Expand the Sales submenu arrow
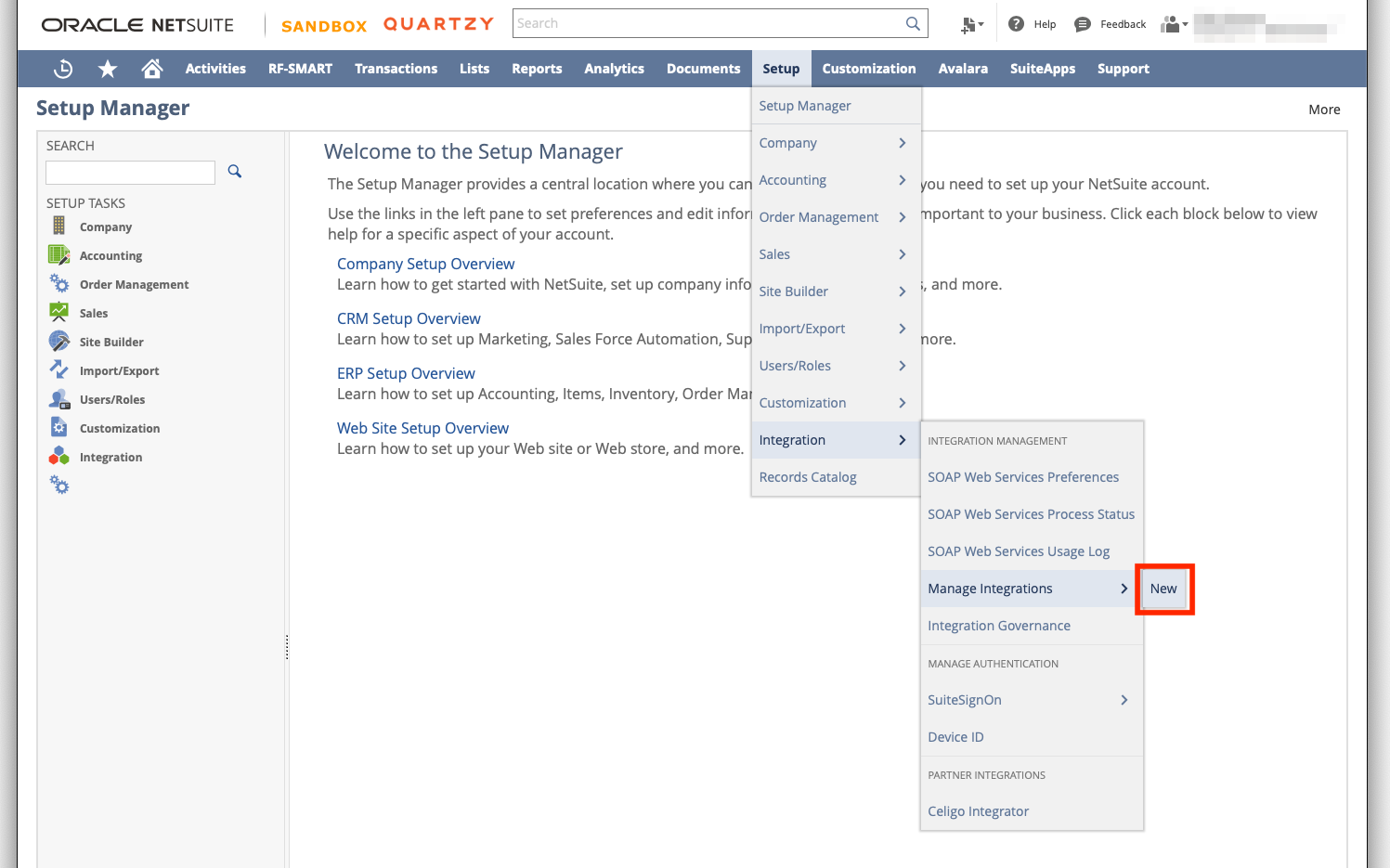The height and width of the screenshot is (868, 1390). (x=903, y=254)
